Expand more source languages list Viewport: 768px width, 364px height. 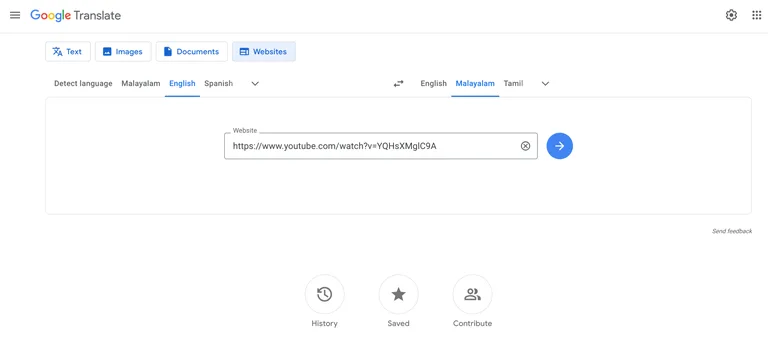pos(255,84)
